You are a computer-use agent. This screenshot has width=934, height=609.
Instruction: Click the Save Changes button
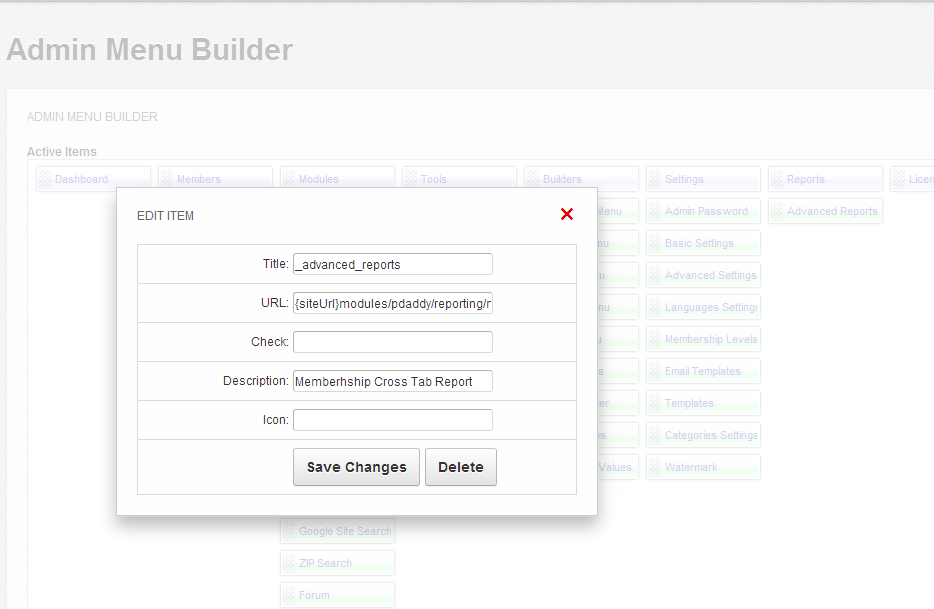pos(356,467)
